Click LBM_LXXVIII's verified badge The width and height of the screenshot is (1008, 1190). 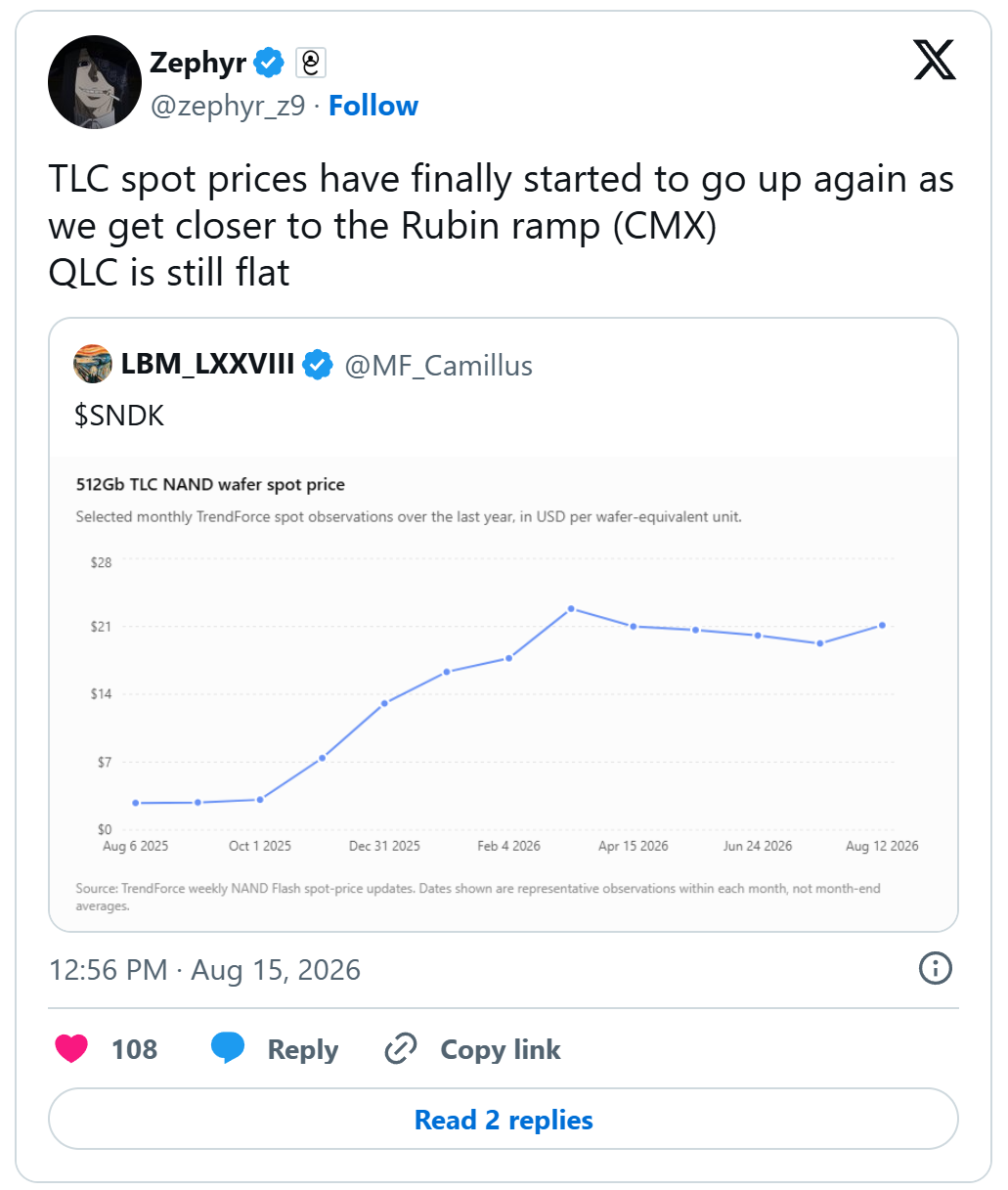317,365
